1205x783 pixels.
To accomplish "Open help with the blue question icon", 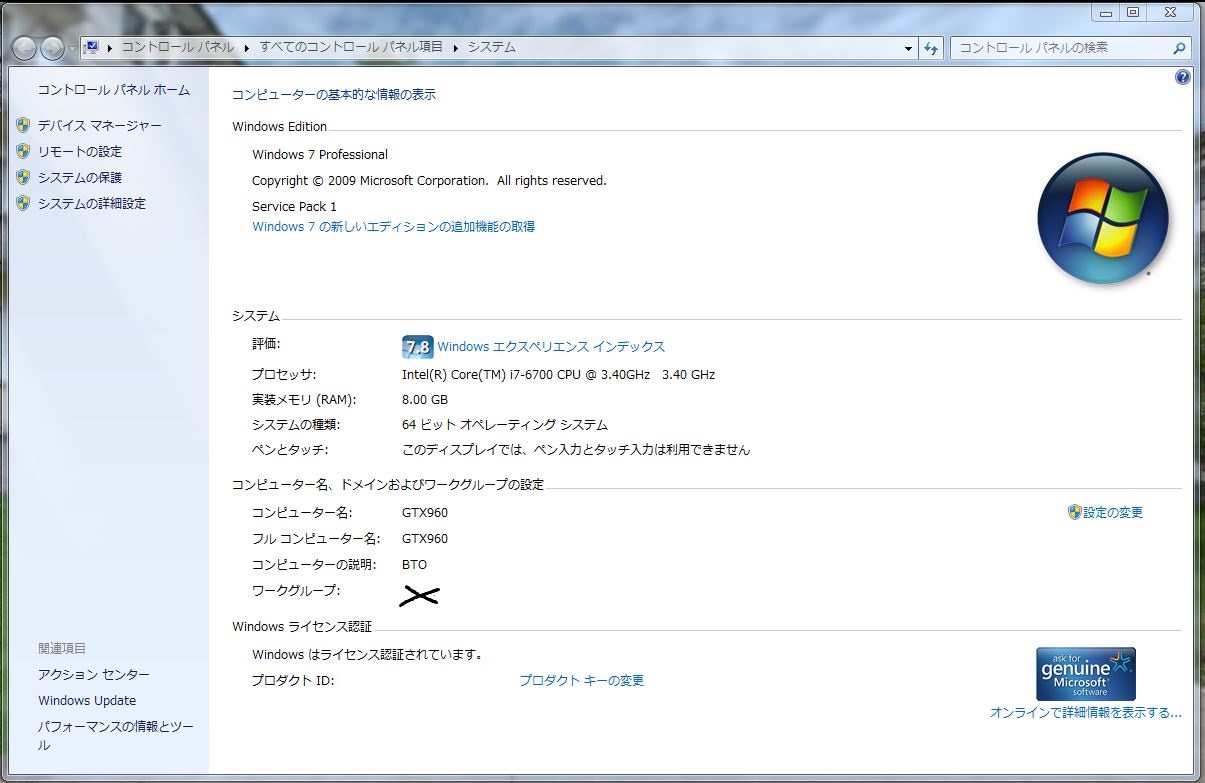I will pos(1183,77).
